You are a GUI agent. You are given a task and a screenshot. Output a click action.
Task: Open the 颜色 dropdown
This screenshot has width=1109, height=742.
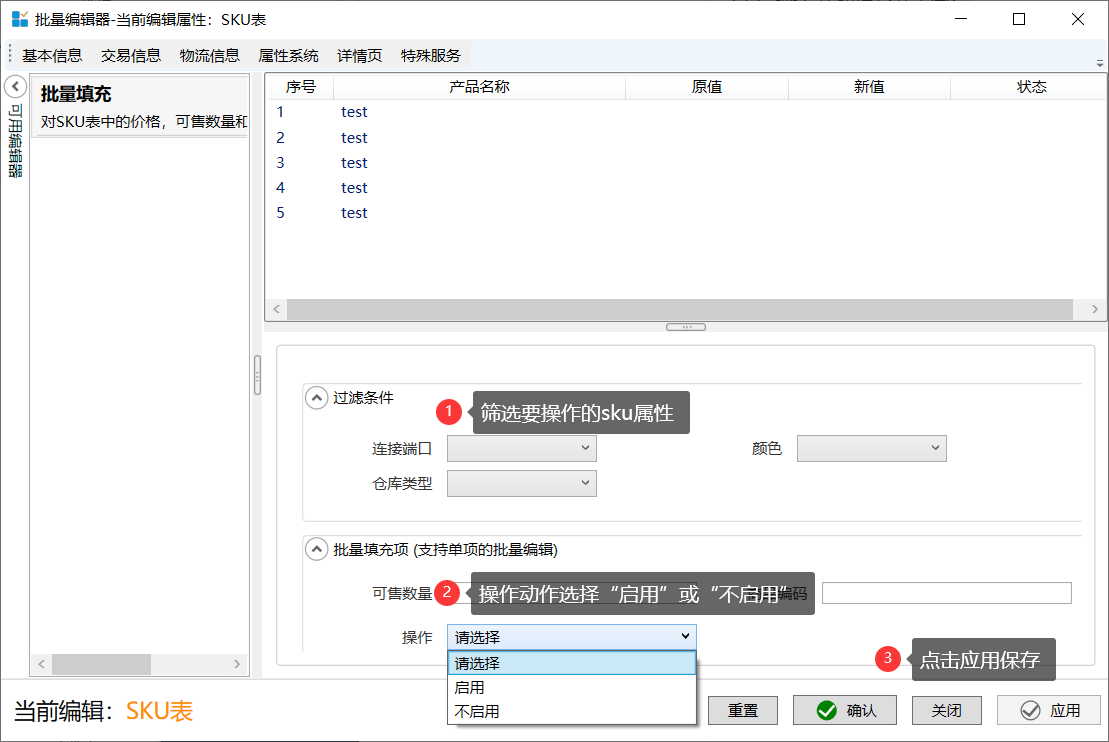pos(871,448)
